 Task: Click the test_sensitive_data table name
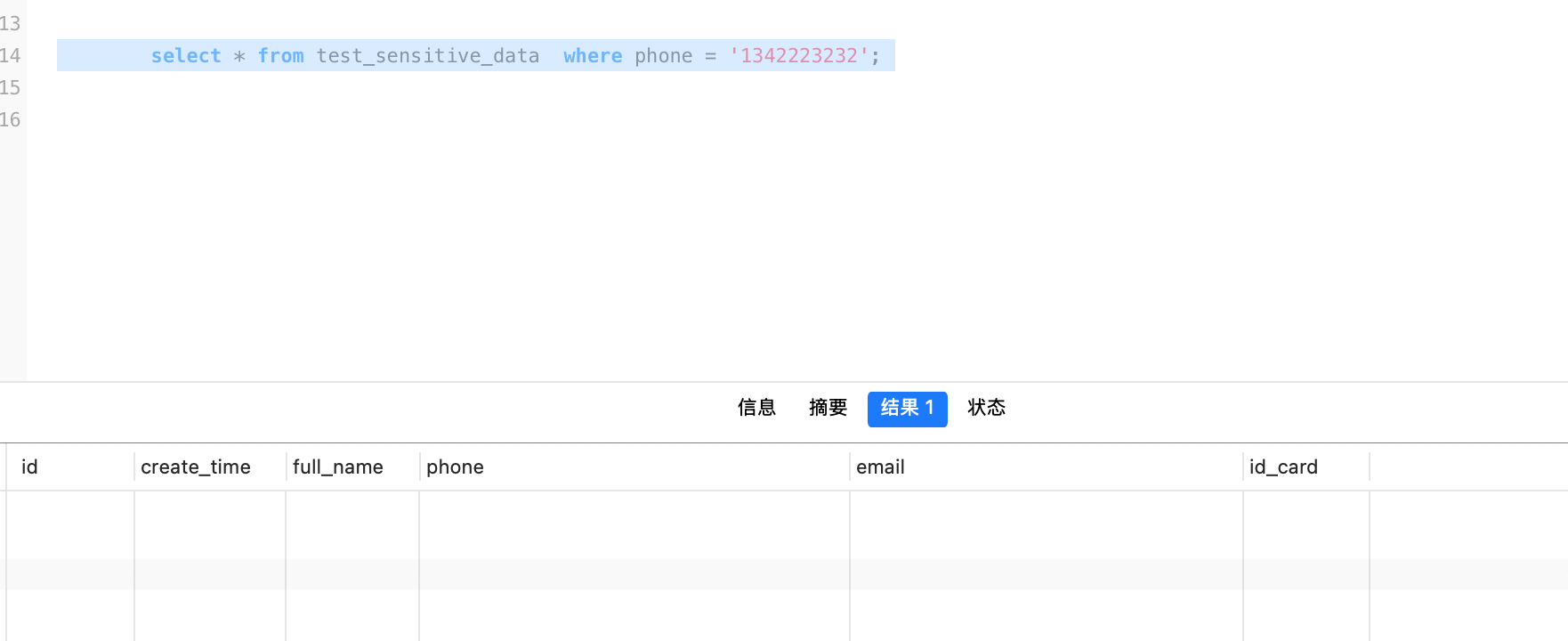[428, 56]
